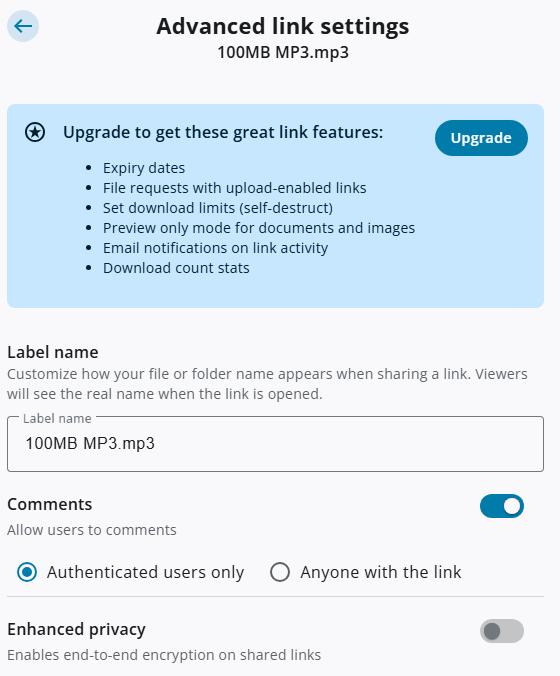Click the Comments section heading
The image size is (560, 676).
(x=50, y=504)
